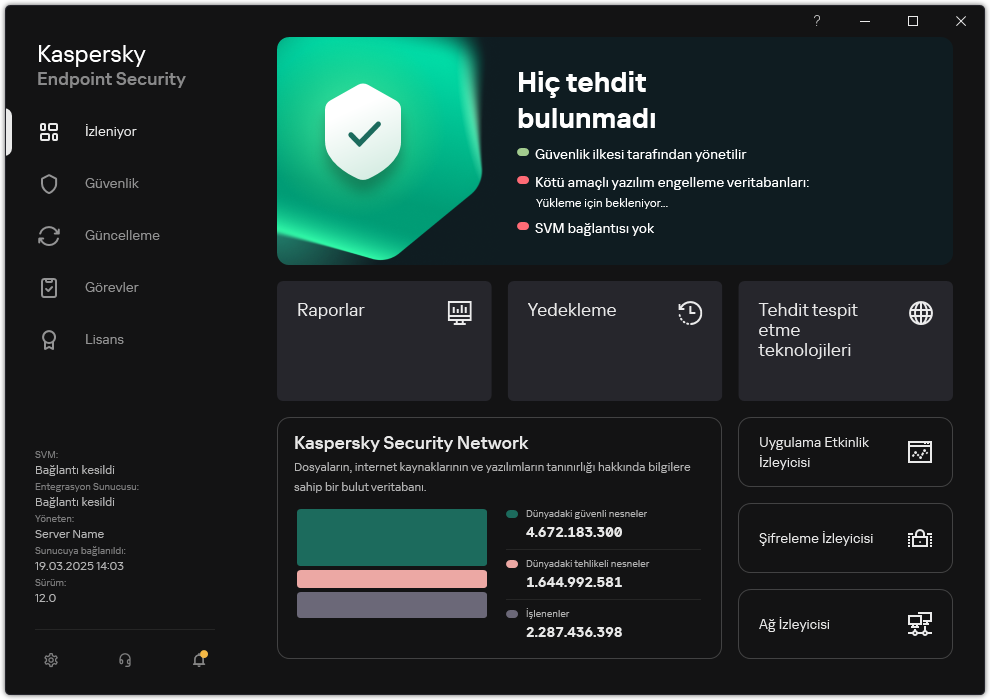990x700 pixels.
Task: Open the Lisans section
Action: point(104,340)
